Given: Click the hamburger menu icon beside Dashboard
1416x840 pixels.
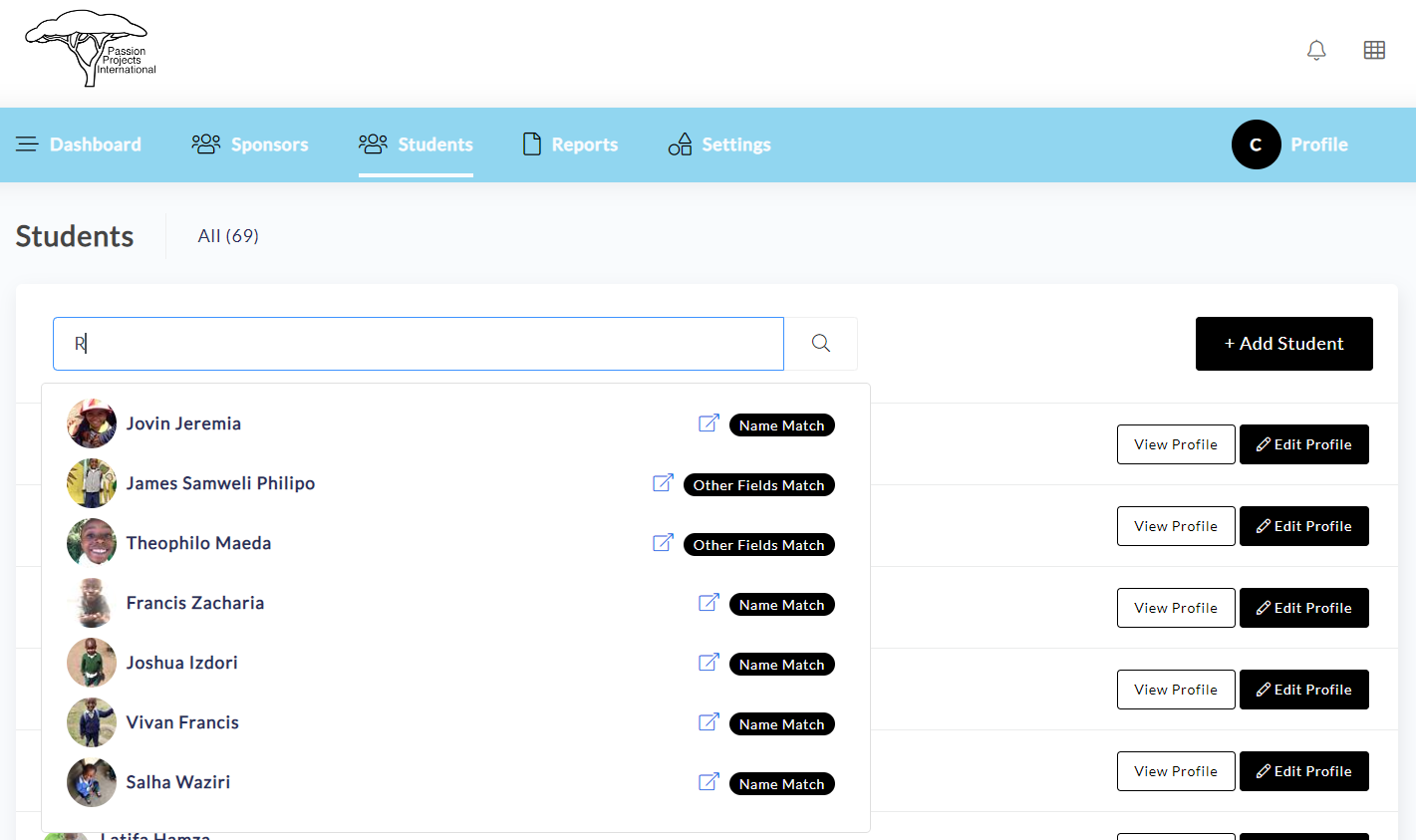Looking at the screenshot, I should coord(27,144).
